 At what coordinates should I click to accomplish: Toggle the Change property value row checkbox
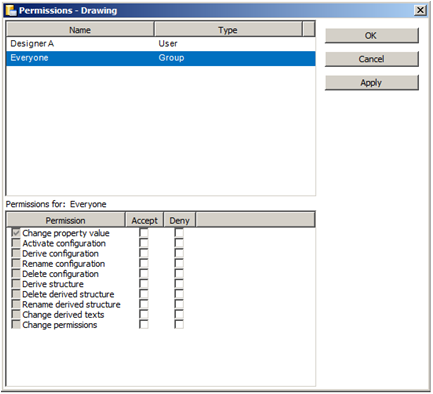pos(16,232)
